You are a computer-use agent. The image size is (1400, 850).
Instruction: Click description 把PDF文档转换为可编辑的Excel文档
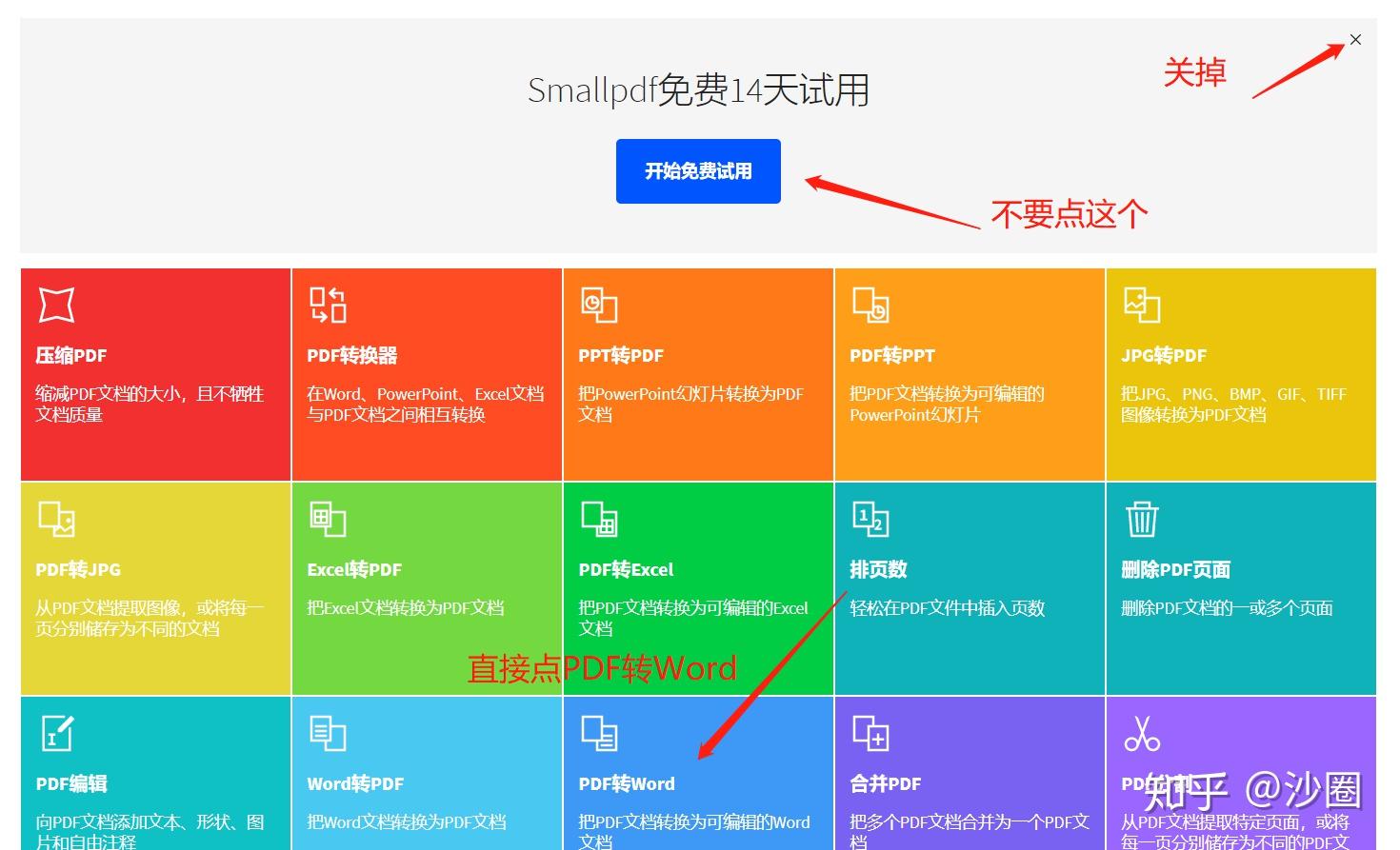[x=693, y=619]
